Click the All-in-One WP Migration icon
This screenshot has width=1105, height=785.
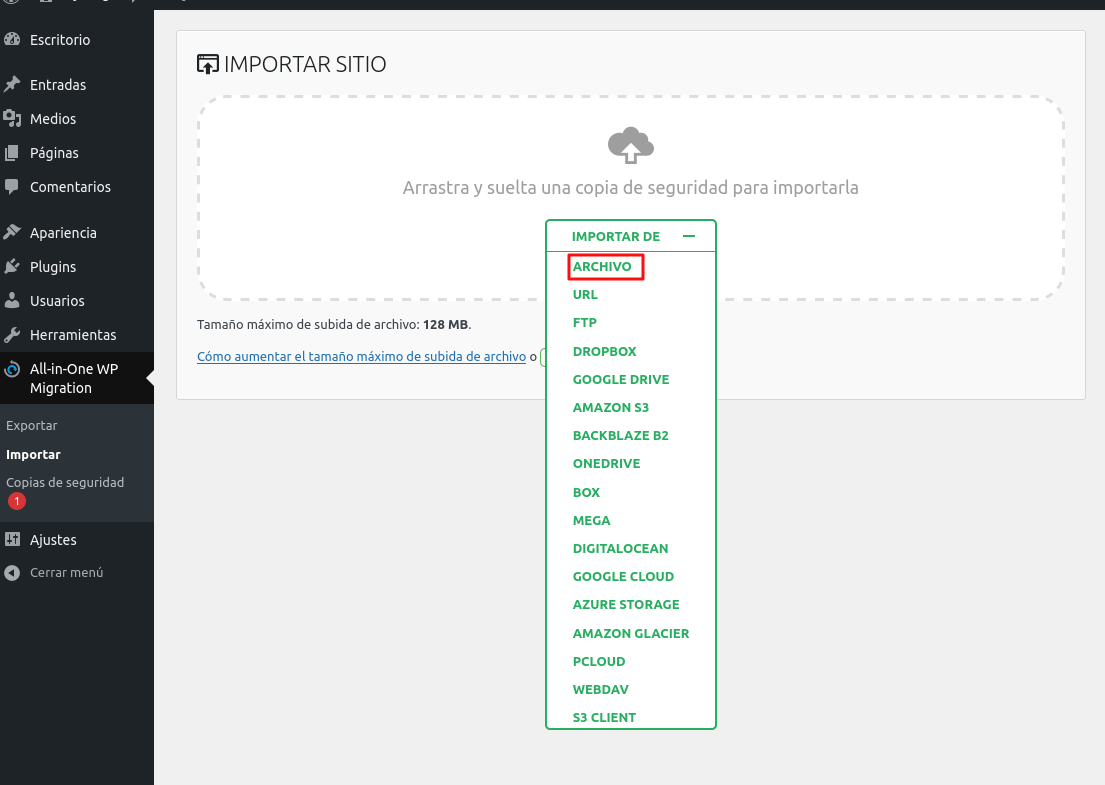pyautogui.click(x=12, y=369)
